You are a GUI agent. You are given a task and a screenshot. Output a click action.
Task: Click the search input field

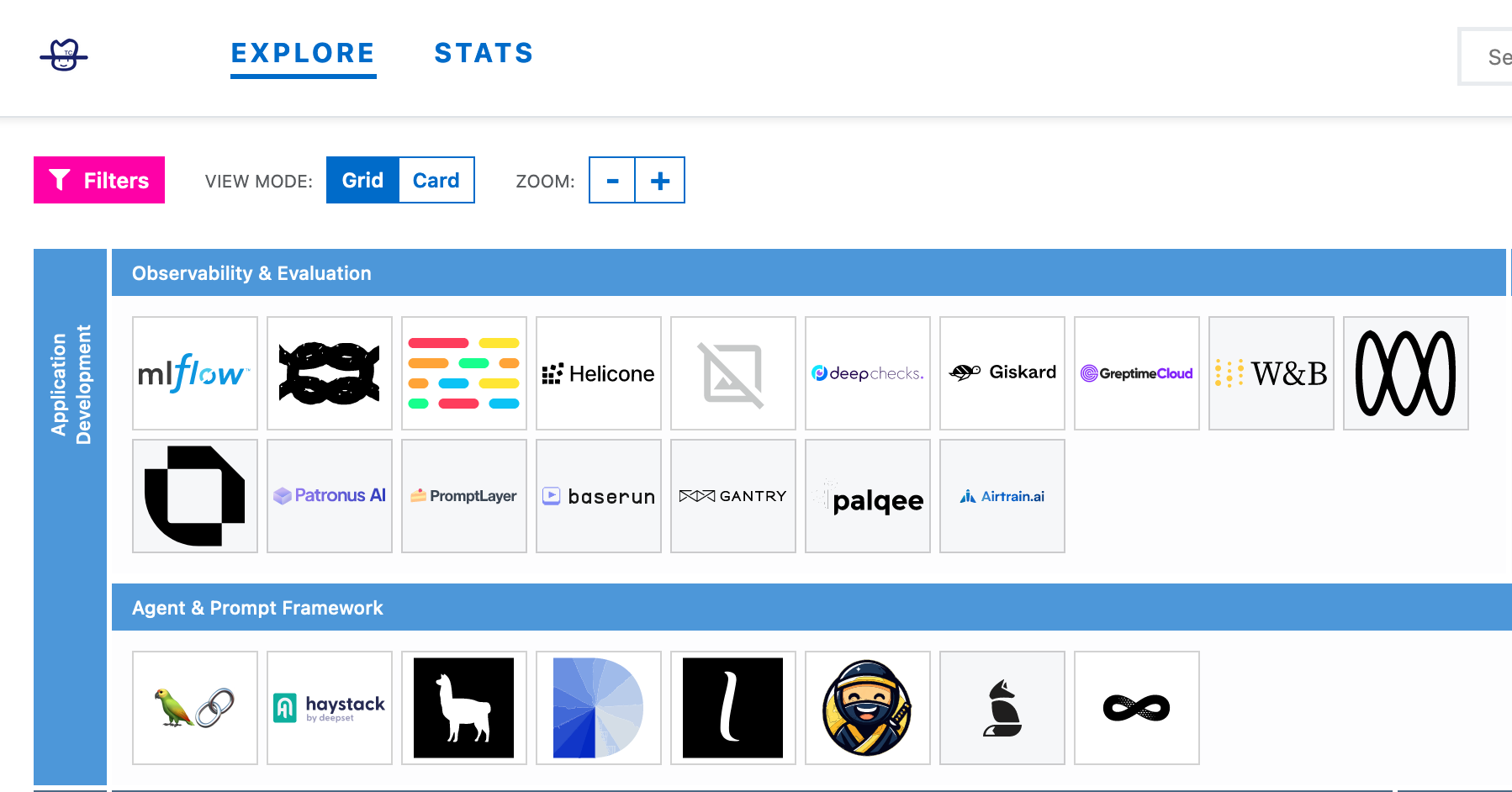pos(1486,57)
